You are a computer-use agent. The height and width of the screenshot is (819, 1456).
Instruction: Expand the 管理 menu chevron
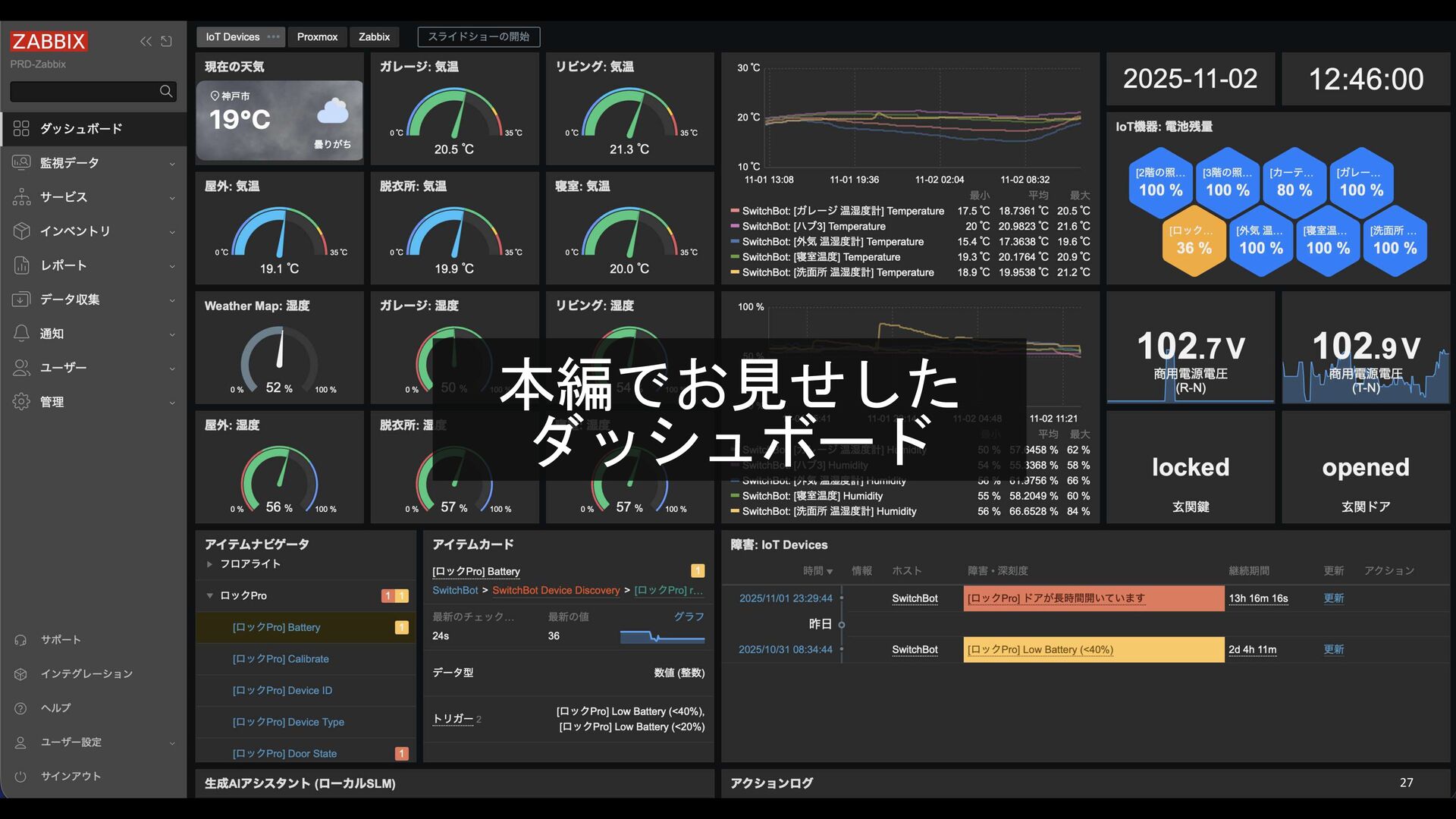pos(172,403)
